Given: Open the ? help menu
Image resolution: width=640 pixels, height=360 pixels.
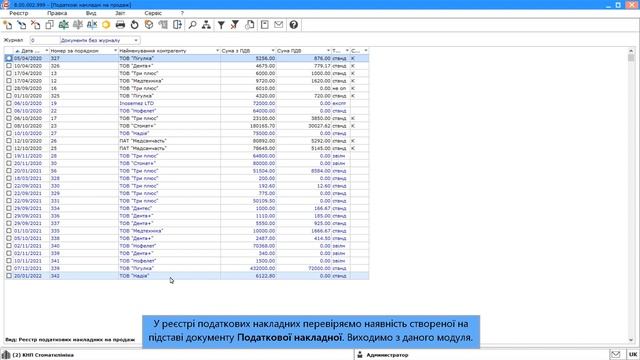Looking at the screenshot, I should [x=182, y=13].
